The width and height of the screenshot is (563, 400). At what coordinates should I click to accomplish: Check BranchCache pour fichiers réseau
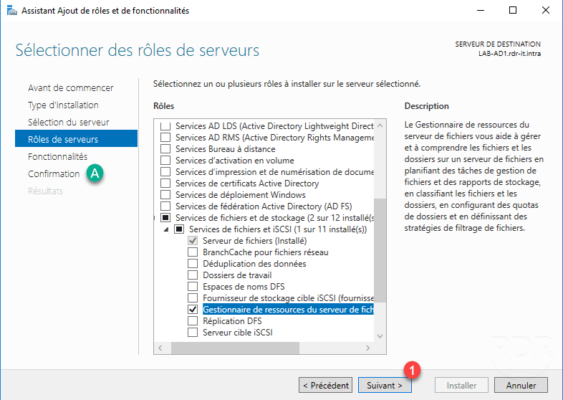[x=192, y=252]
